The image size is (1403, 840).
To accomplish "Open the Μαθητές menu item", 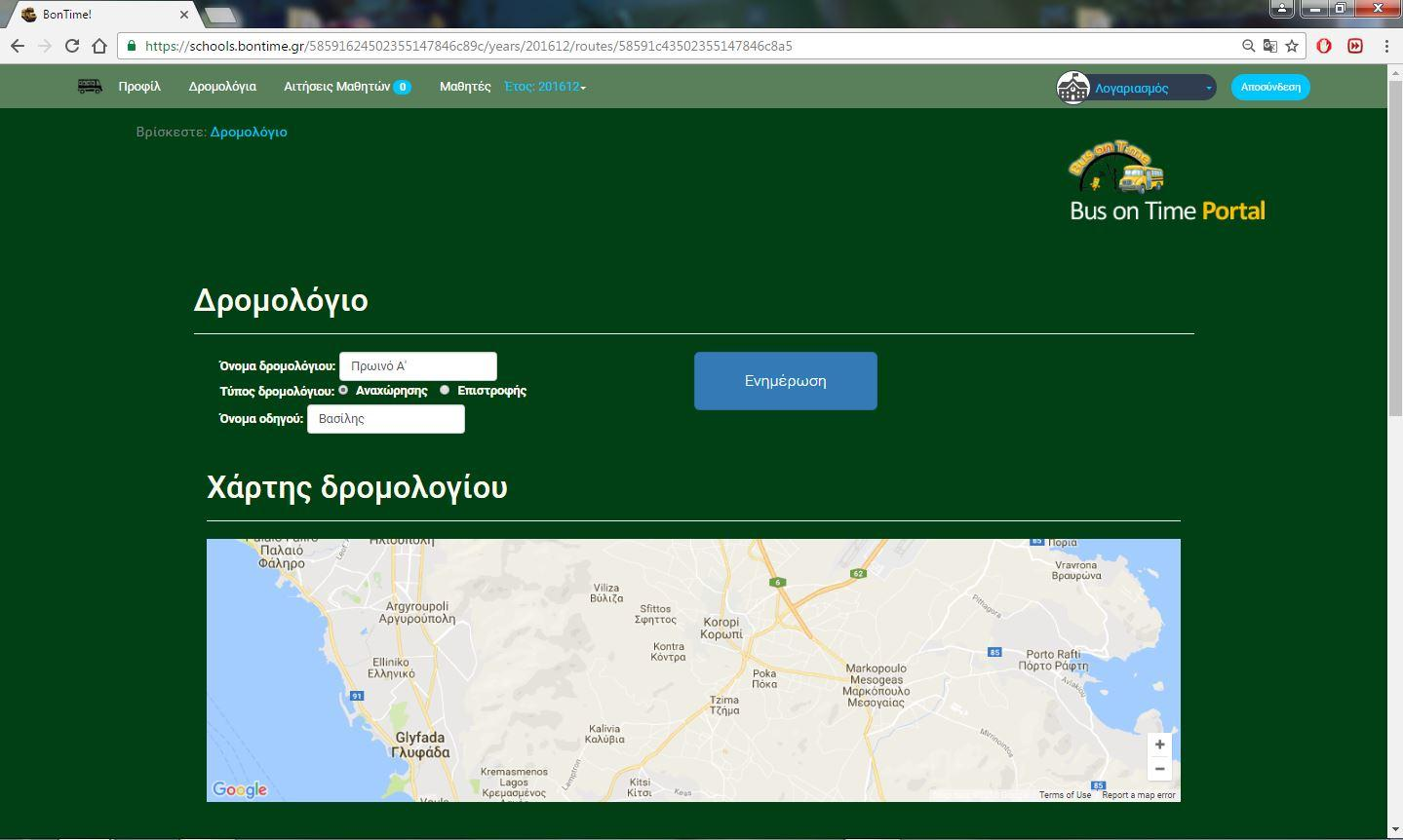I will pyautogui.click(x=465, y=87).
